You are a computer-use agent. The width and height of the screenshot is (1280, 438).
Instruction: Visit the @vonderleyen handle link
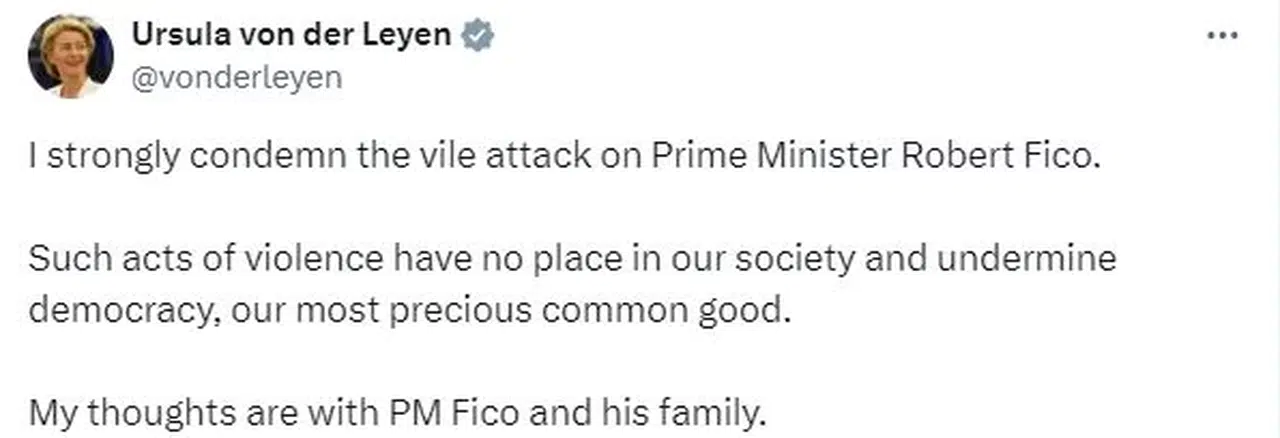coord(236,78)
